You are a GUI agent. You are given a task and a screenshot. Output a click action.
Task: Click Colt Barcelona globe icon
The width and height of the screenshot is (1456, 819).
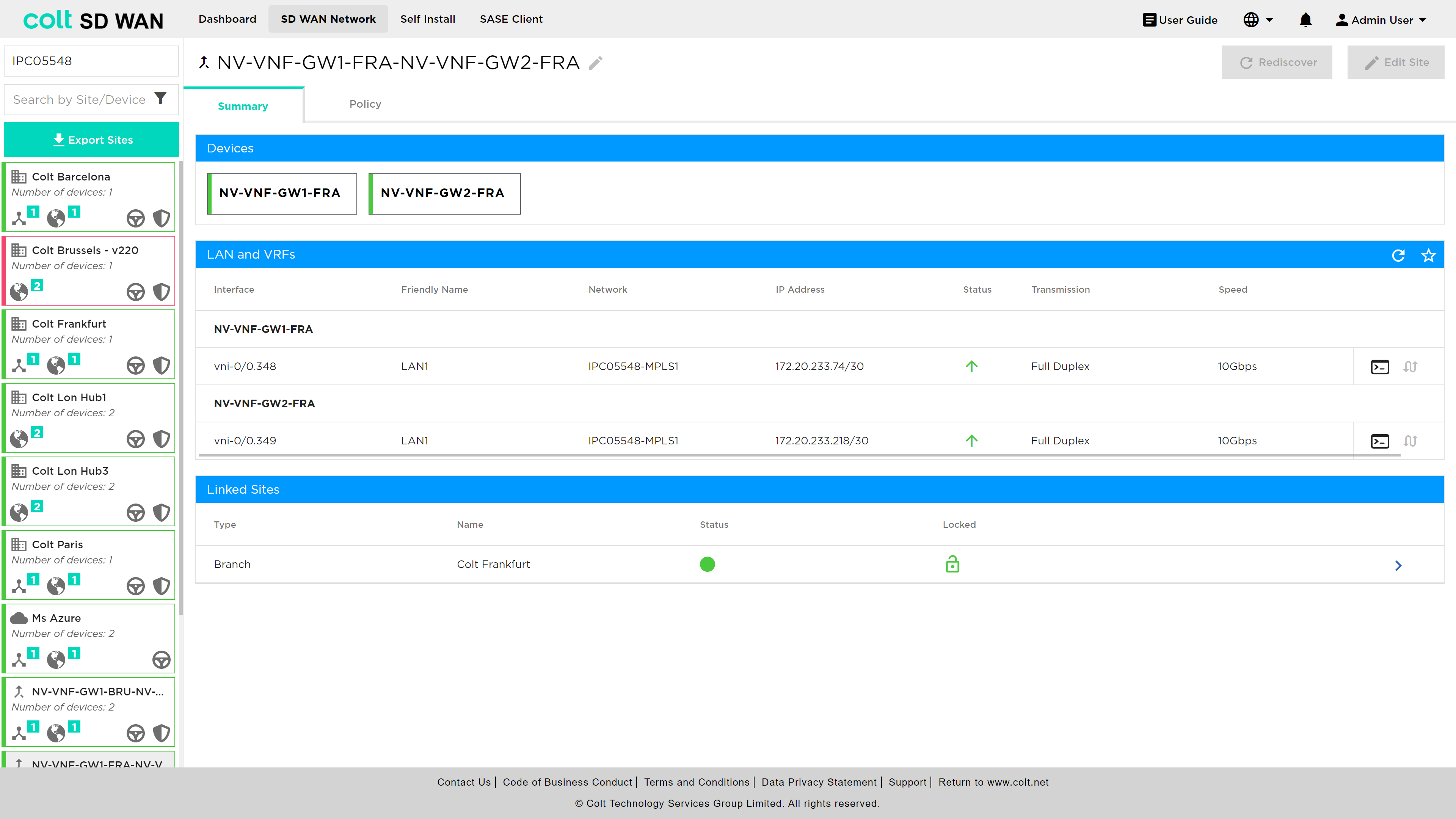(56, 218)
